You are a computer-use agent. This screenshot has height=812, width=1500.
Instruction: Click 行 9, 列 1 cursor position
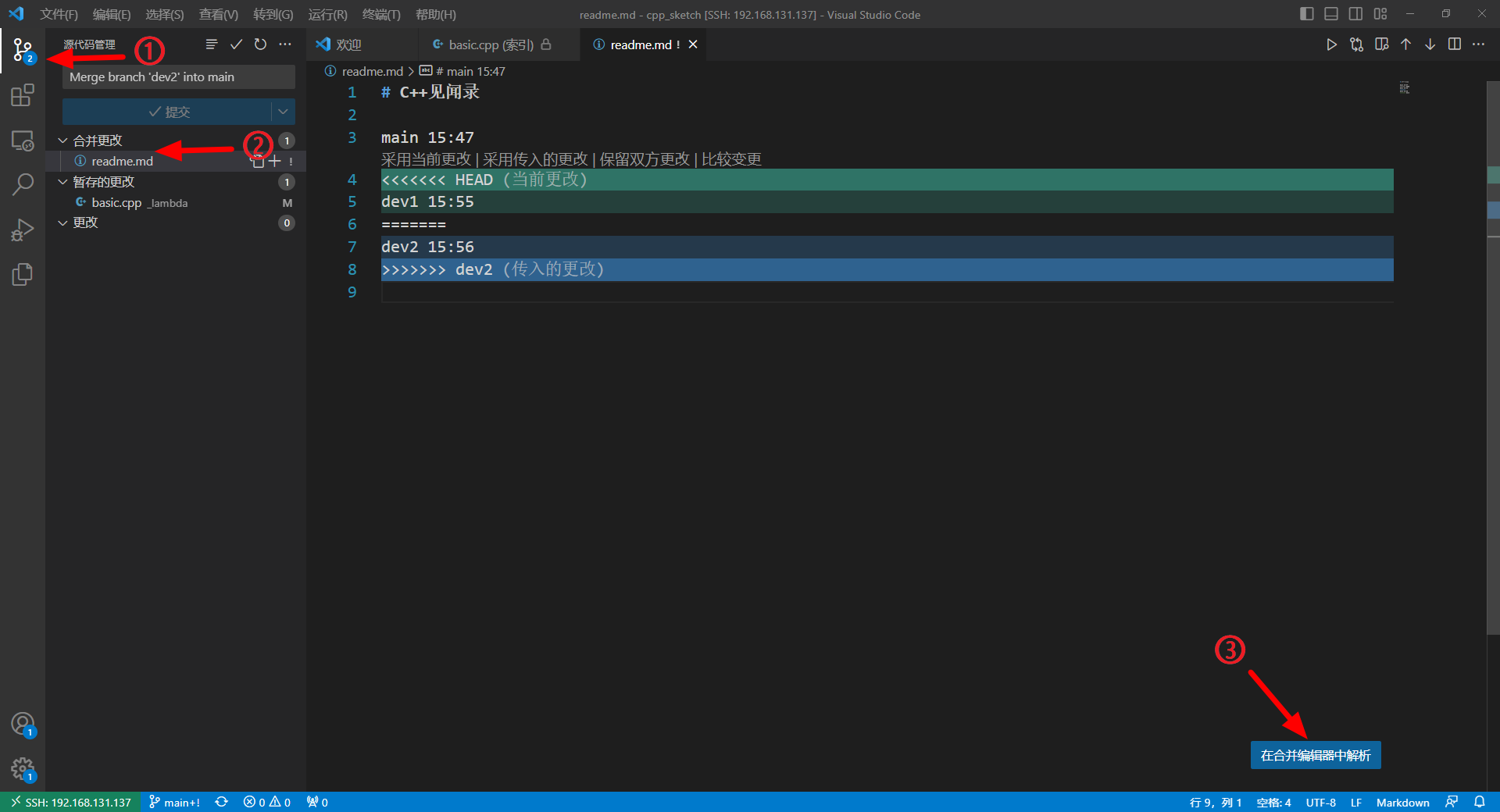point(1216,802)
